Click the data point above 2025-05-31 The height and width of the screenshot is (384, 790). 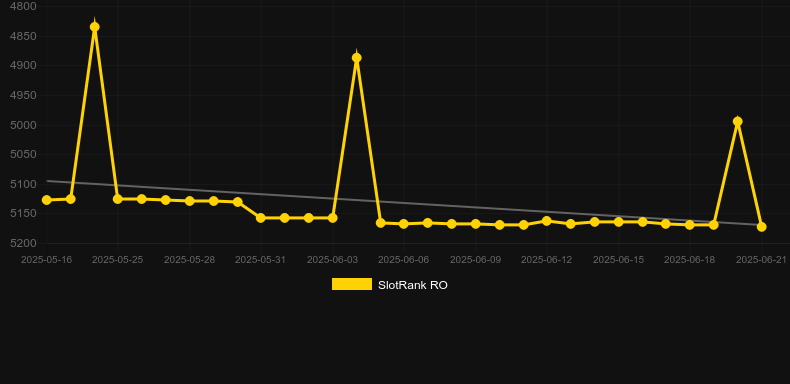coord(261,218)
